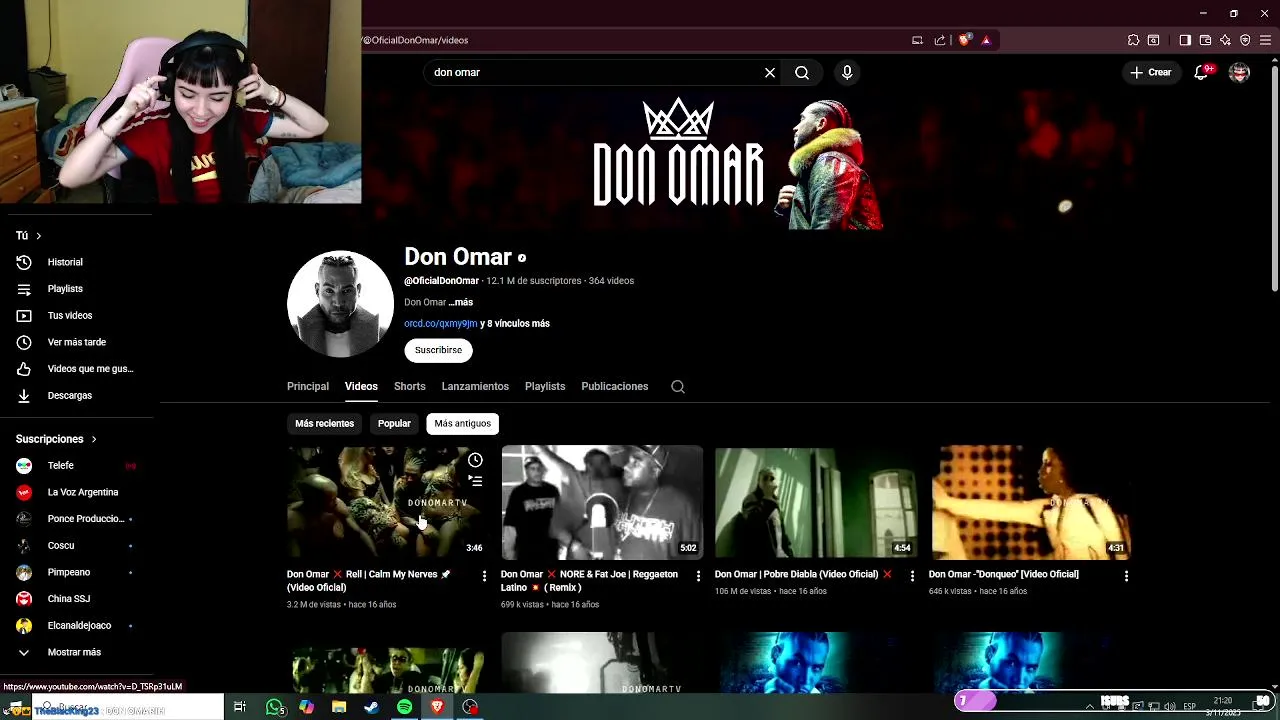Image resolution: width=1280 pixels, height=720 pixels.
Task: Click the address bar URL text
Action: pyautogui.click(x=415, y=40)
